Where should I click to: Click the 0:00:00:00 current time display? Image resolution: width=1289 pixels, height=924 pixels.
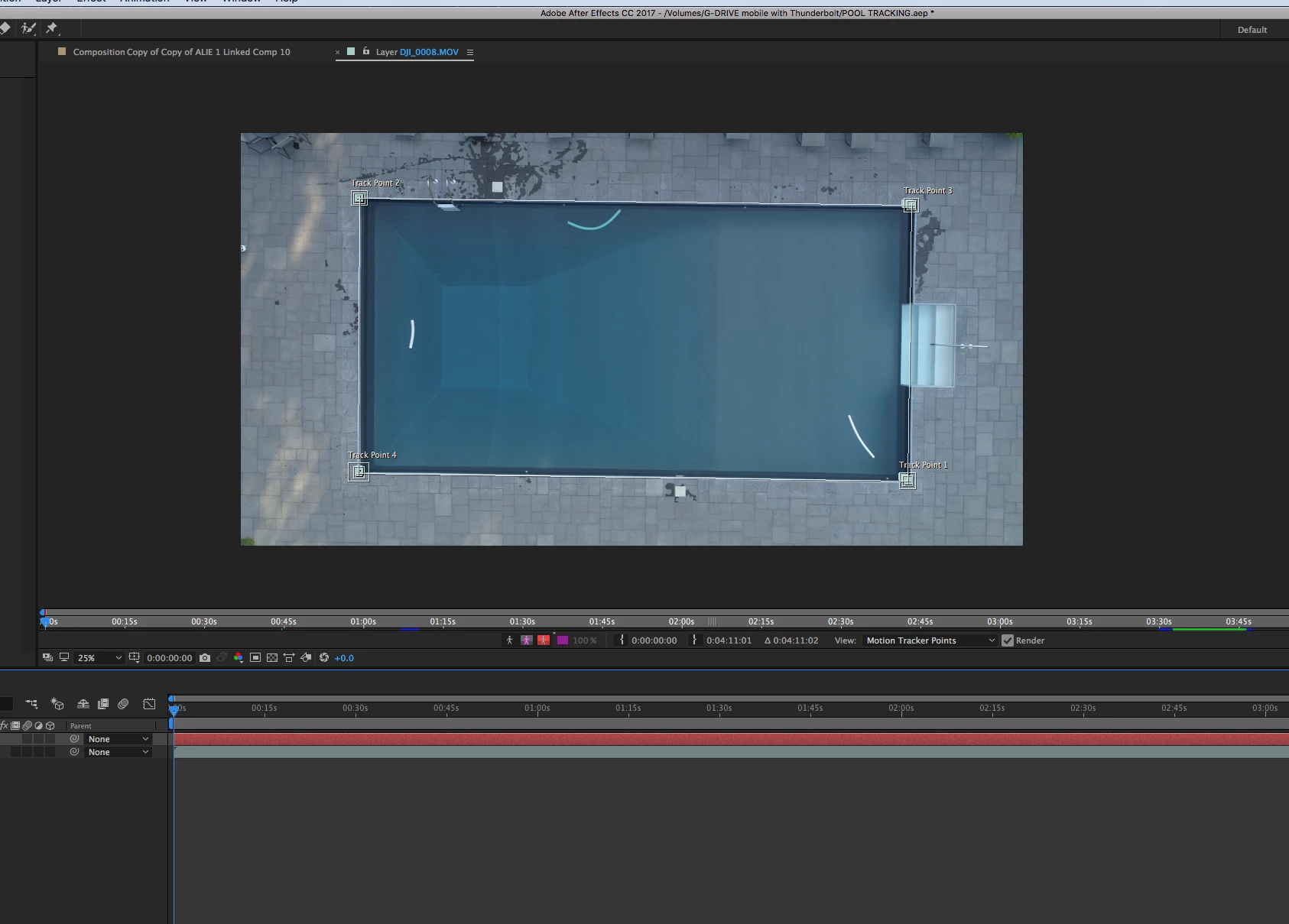coord(169,658)
